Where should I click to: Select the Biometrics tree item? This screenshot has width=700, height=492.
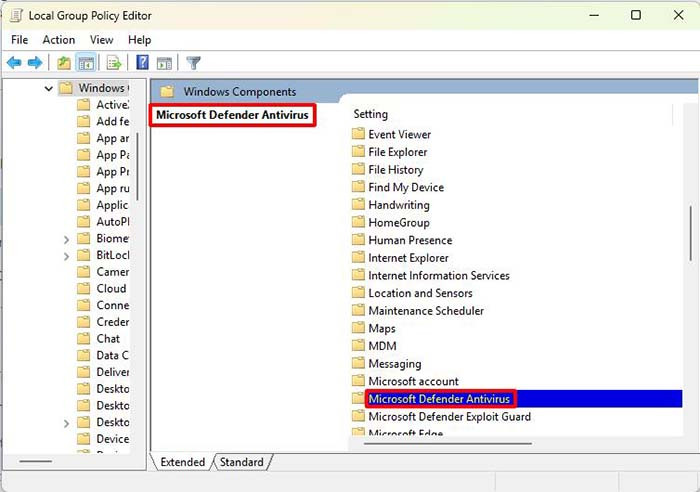[112, 239]
